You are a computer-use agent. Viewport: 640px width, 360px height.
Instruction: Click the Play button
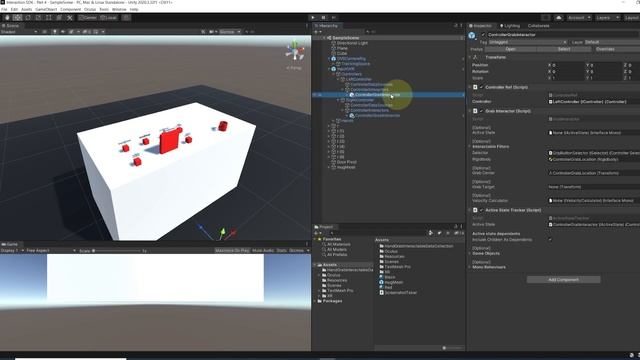(313, 18)
